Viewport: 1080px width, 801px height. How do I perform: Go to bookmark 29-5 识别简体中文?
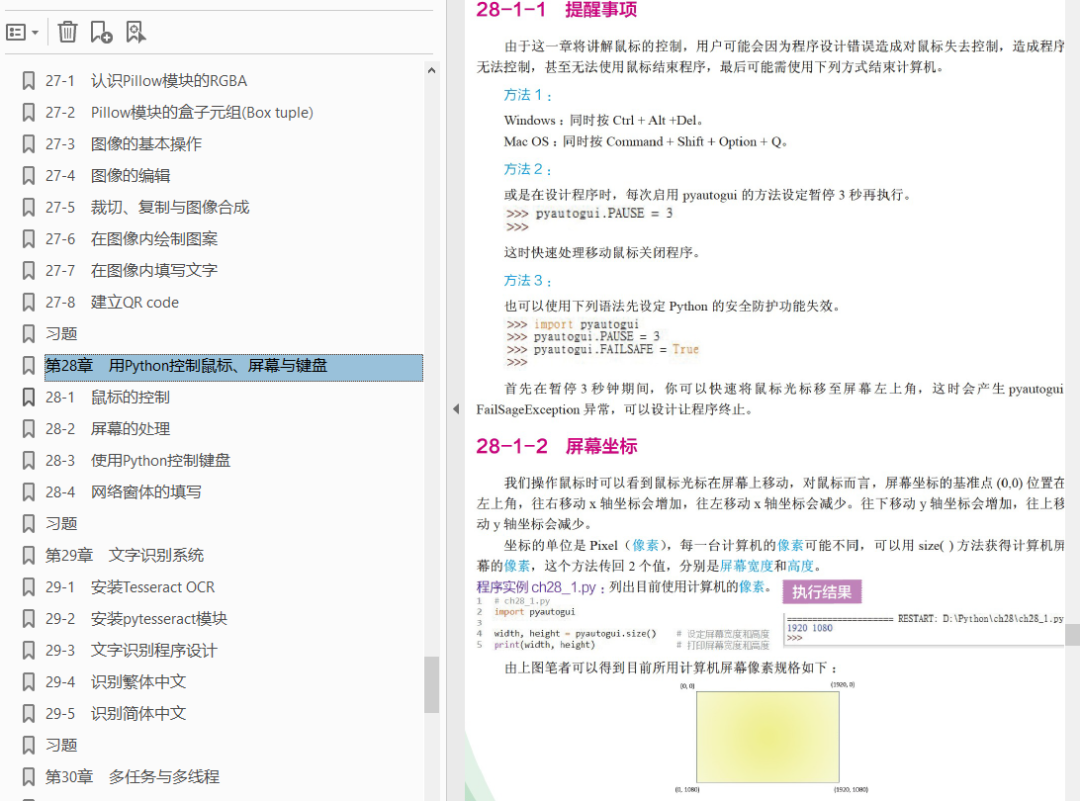tap(116, 714)
